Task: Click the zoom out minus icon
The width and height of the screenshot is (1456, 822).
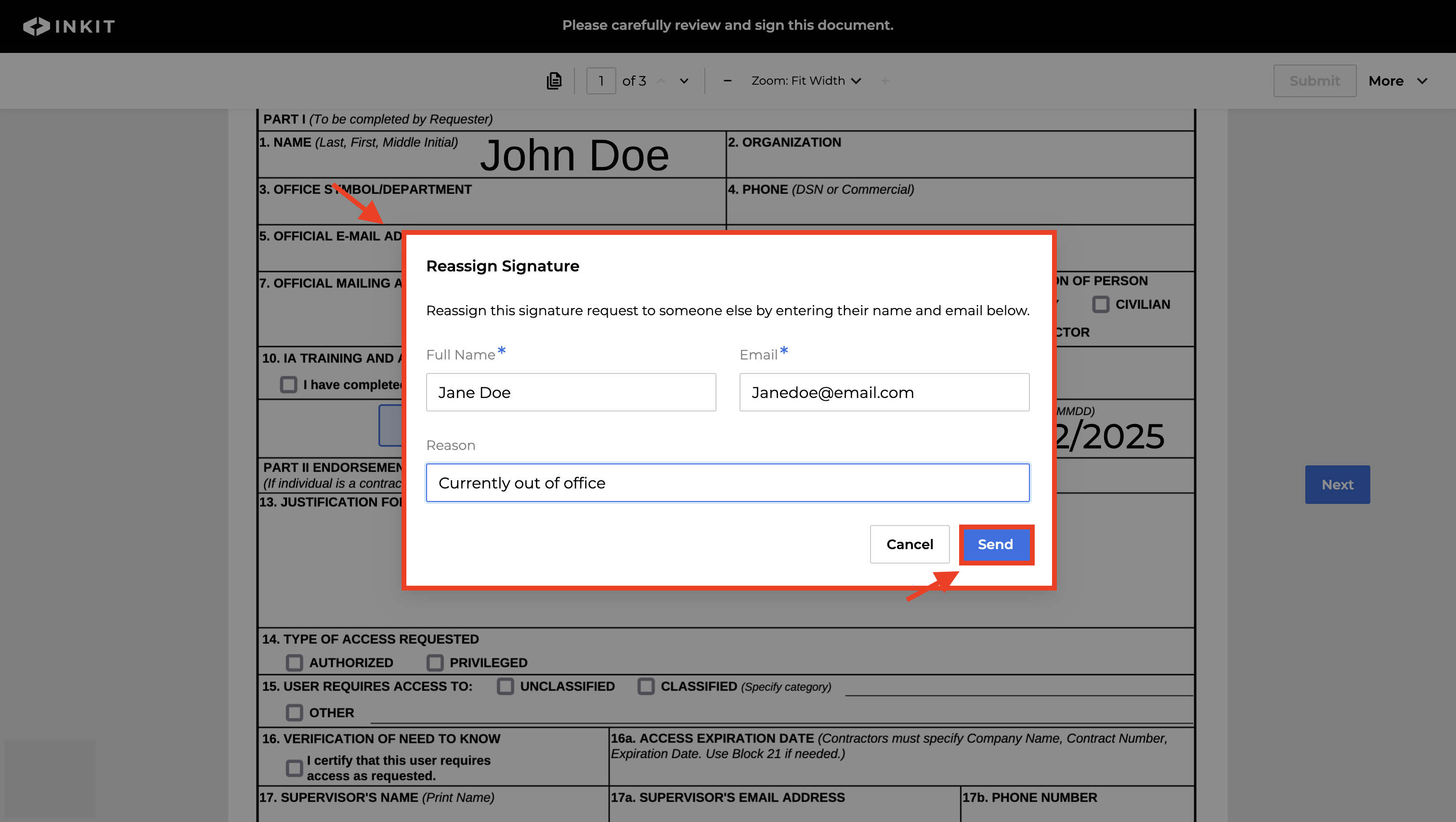Action: pos(728,81)
